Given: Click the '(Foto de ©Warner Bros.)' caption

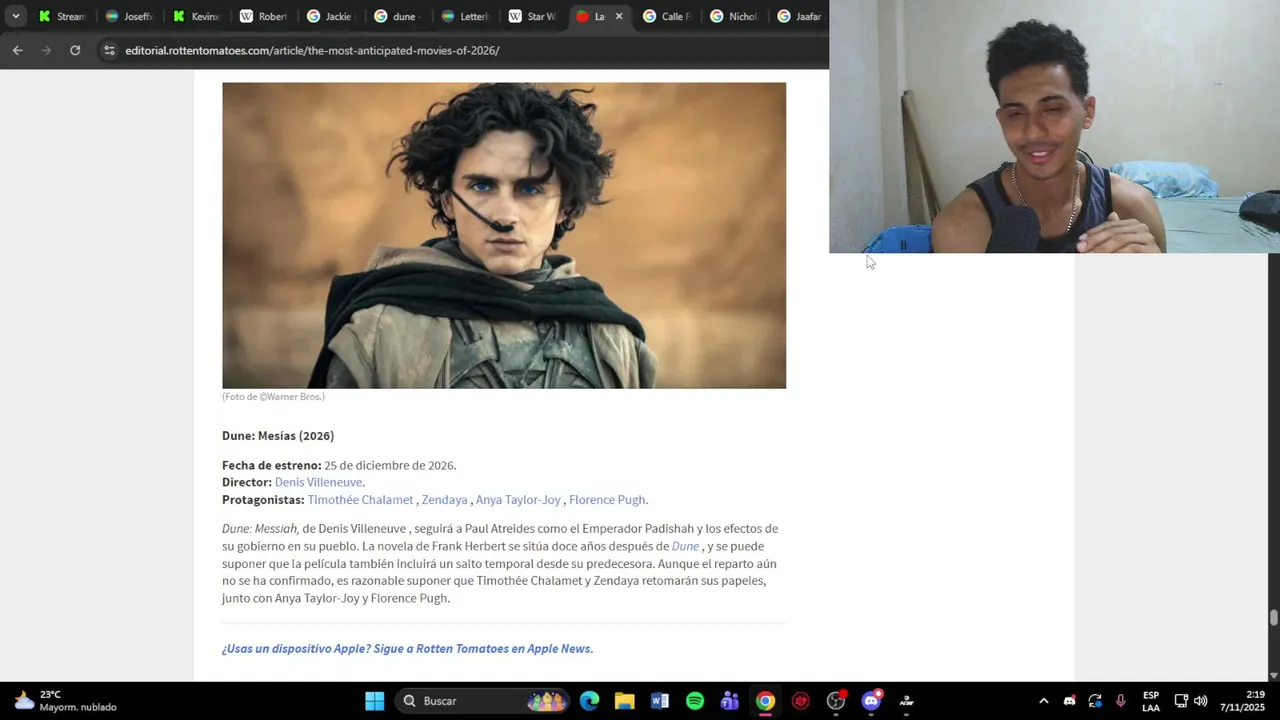Looking at the screenshot, I should pyautogui.click(x=273, y=397).
